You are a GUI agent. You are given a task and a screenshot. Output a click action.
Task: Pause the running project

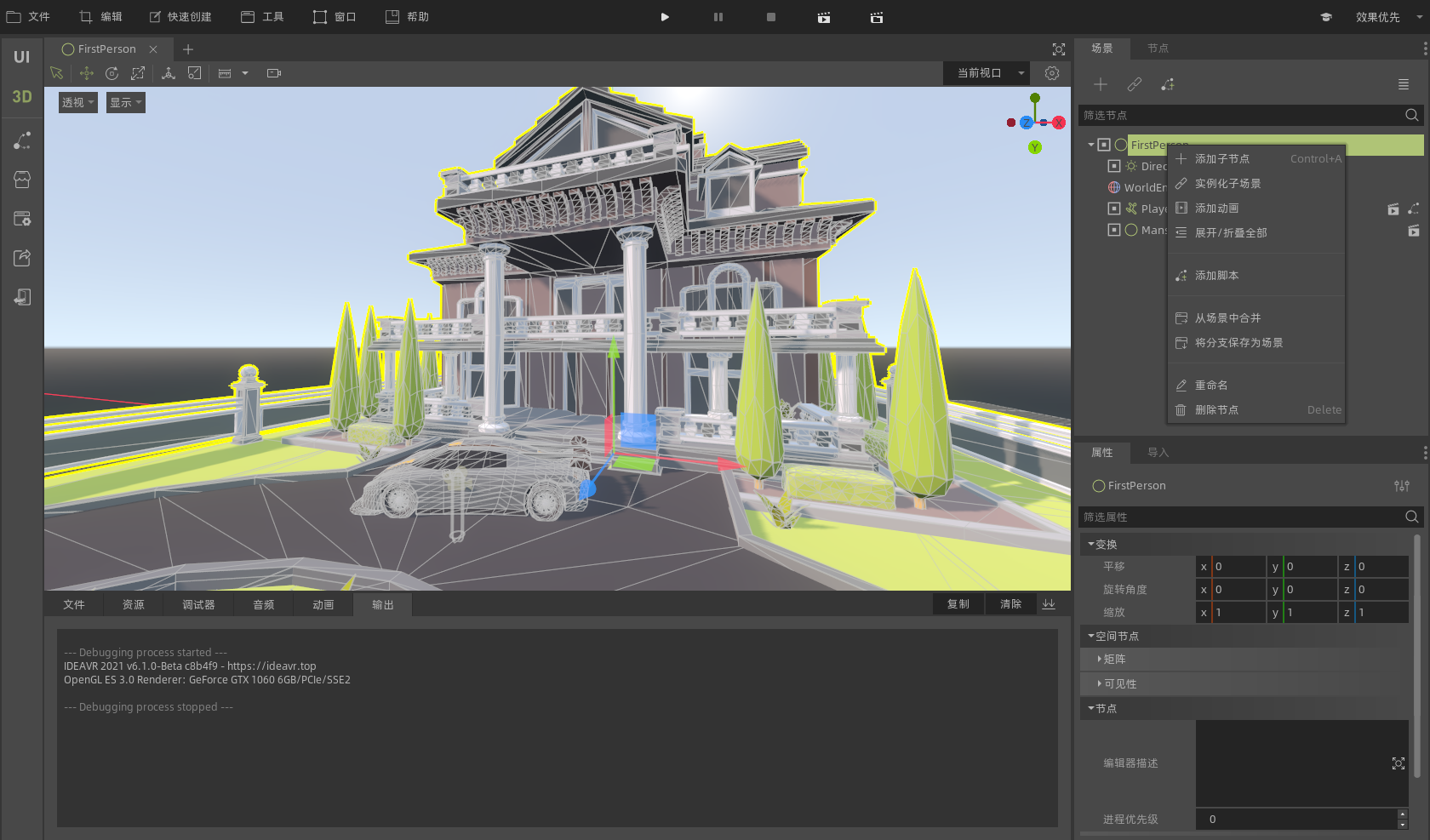click(718, 17)
